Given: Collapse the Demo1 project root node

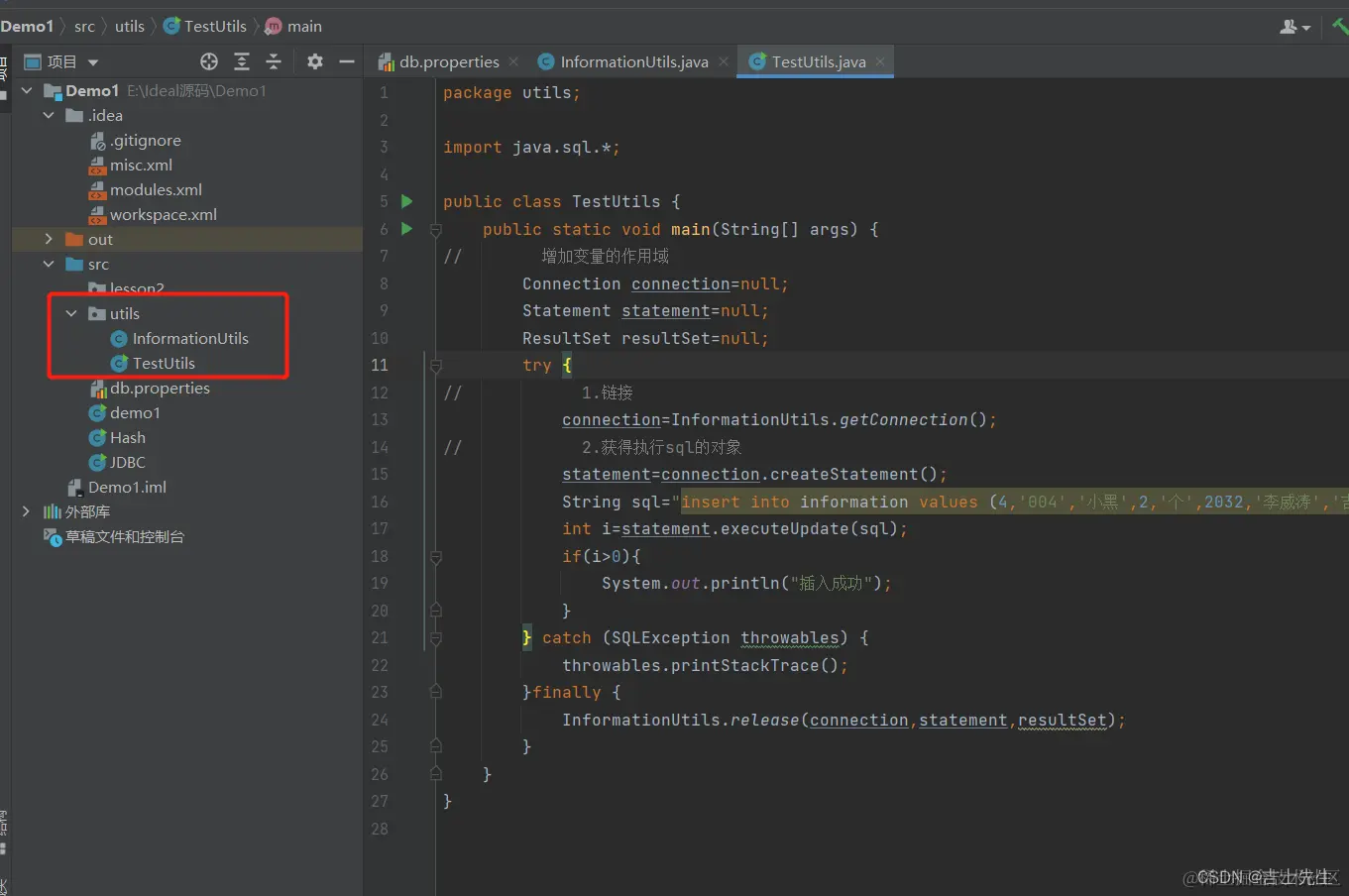Looking at the screenshot, I should pyautogui.click(x=27, y=90).
